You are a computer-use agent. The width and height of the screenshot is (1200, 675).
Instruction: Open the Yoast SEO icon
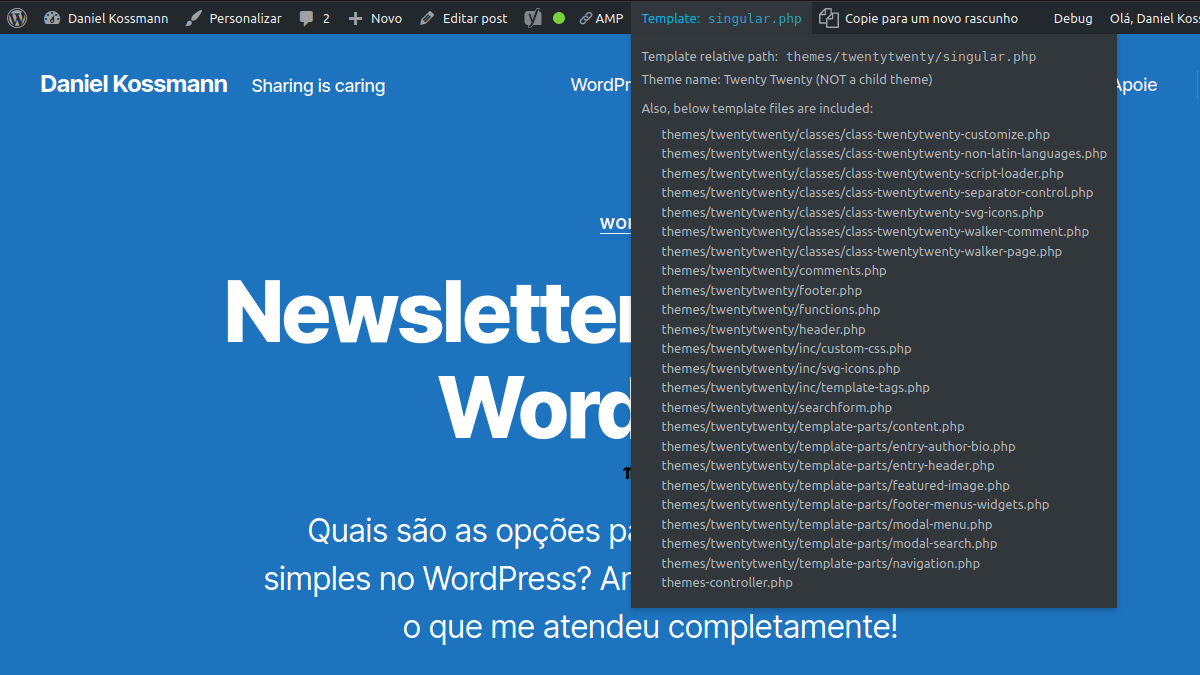pos(534,18)
